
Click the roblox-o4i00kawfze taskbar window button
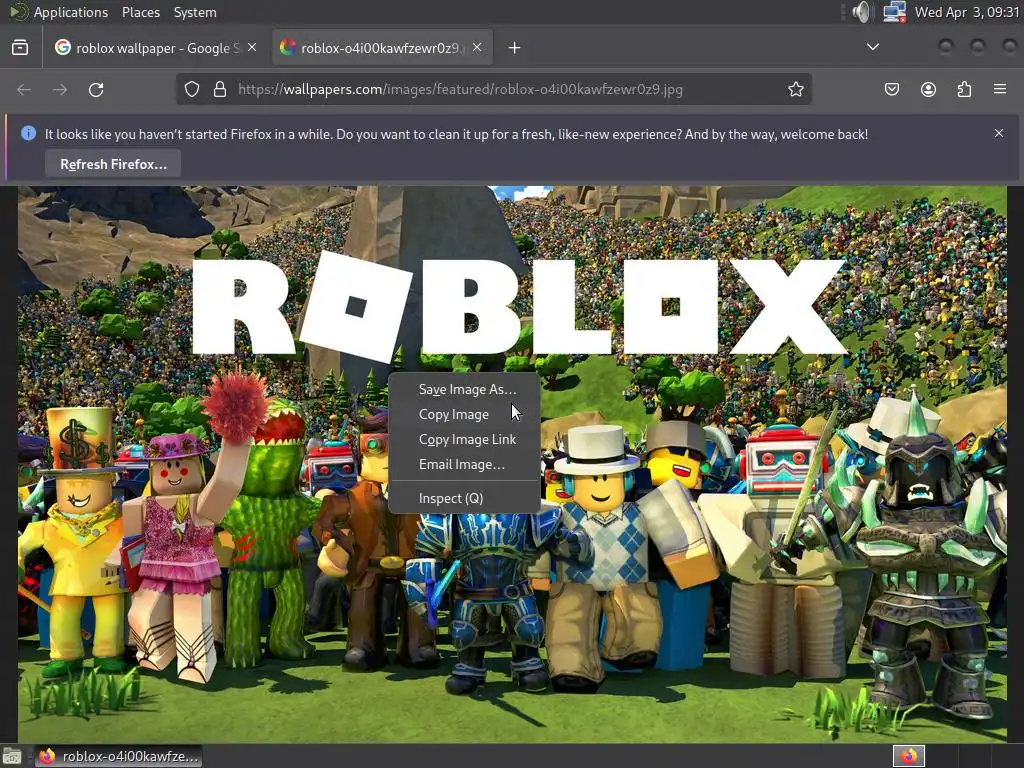(118, 756)
